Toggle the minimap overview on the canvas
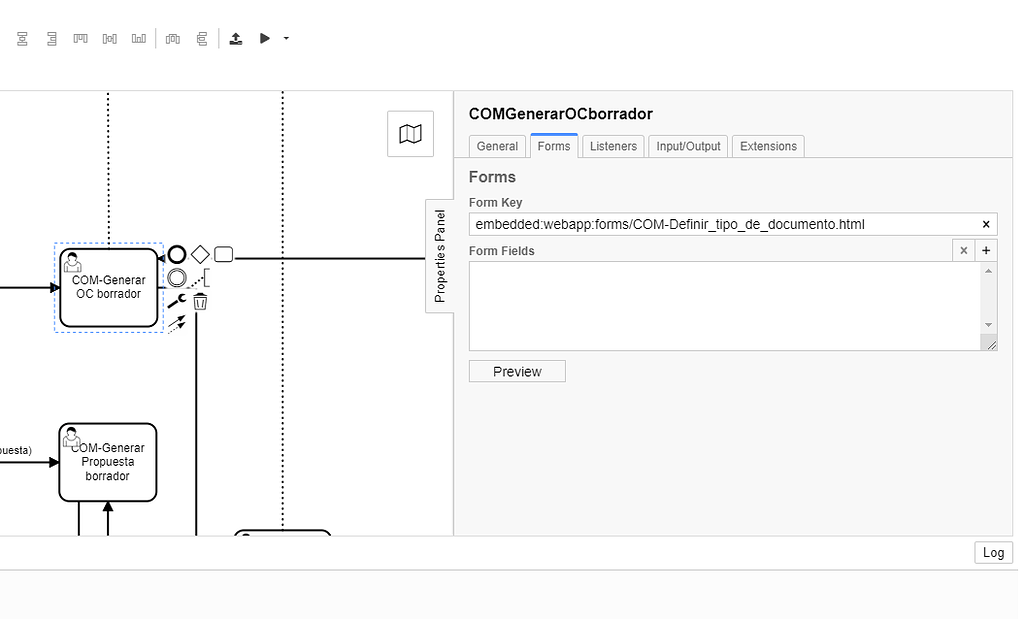Image resolution: width=1024 pixels, height=619 pixels. (410, 133)
